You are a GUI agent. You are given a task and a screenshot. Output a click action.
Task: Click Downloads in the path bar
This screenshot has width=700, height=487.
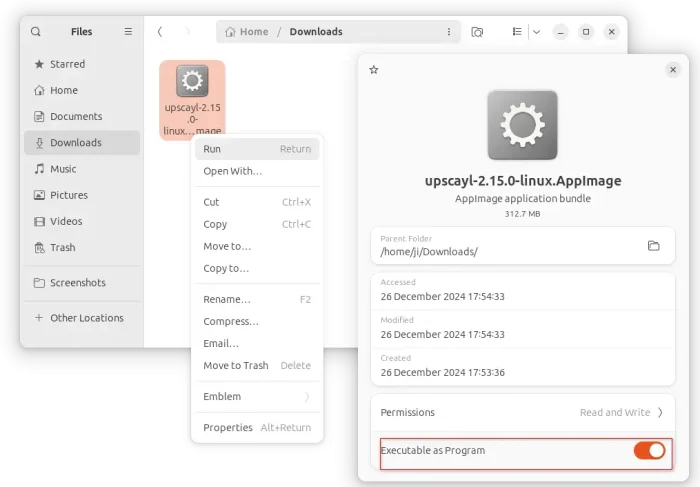pos(316,32)
